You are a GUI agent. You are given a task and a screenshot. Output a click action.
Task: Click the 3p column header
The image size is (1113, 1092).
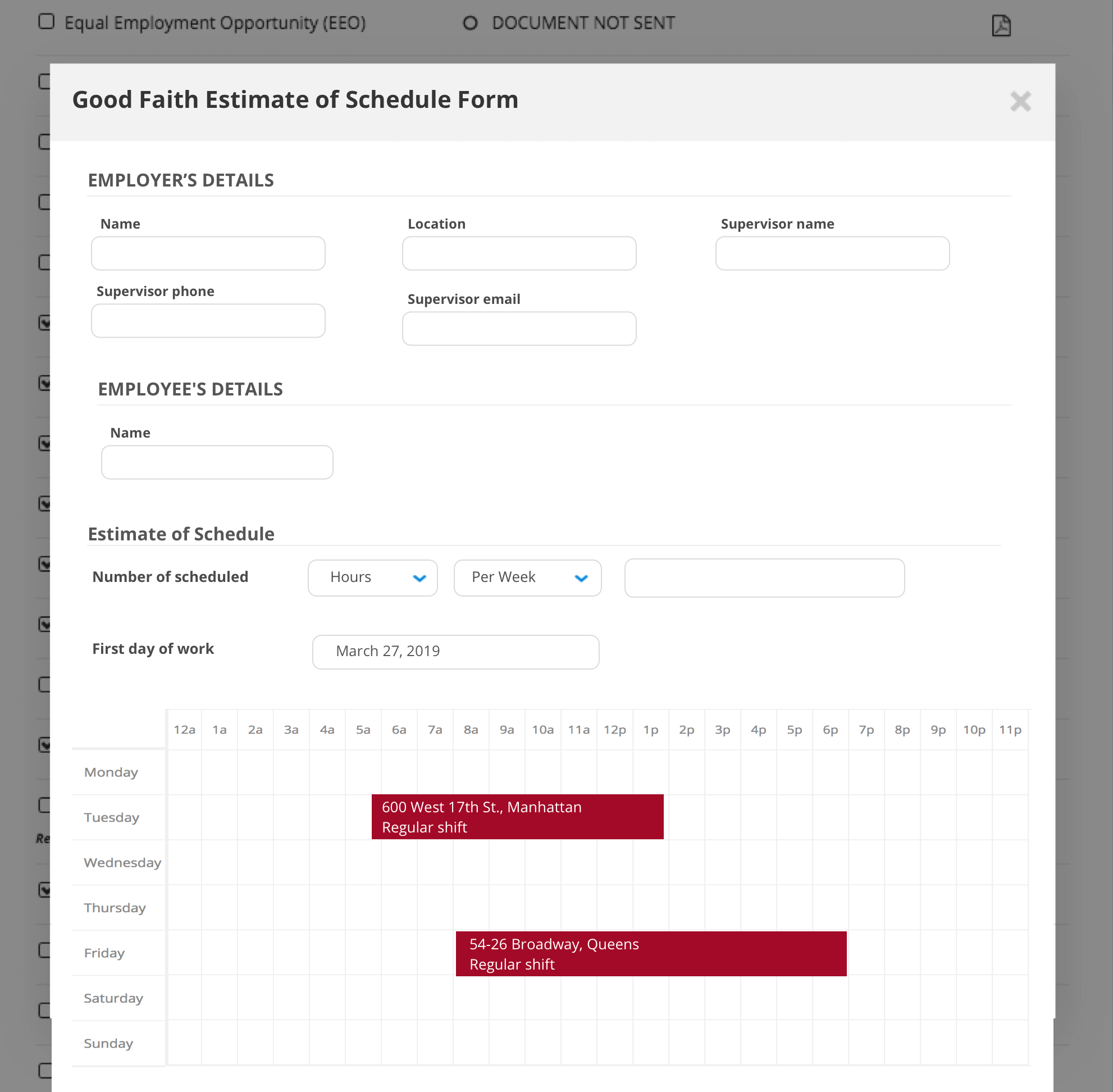pyautogui.click(x=723, y=730)
